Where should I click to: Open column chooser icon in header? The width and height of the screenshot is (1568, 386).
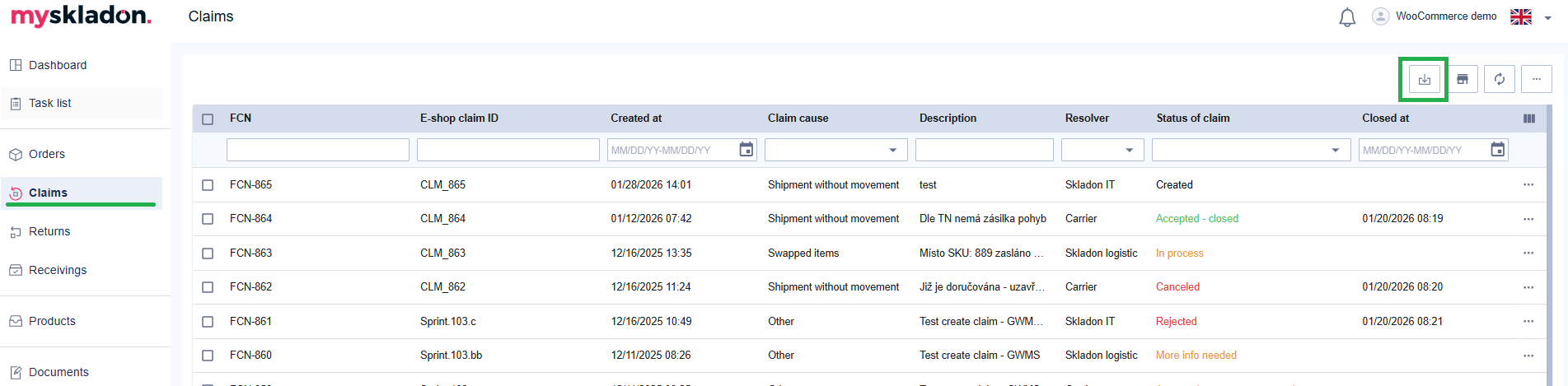[x=1529, y=119]
